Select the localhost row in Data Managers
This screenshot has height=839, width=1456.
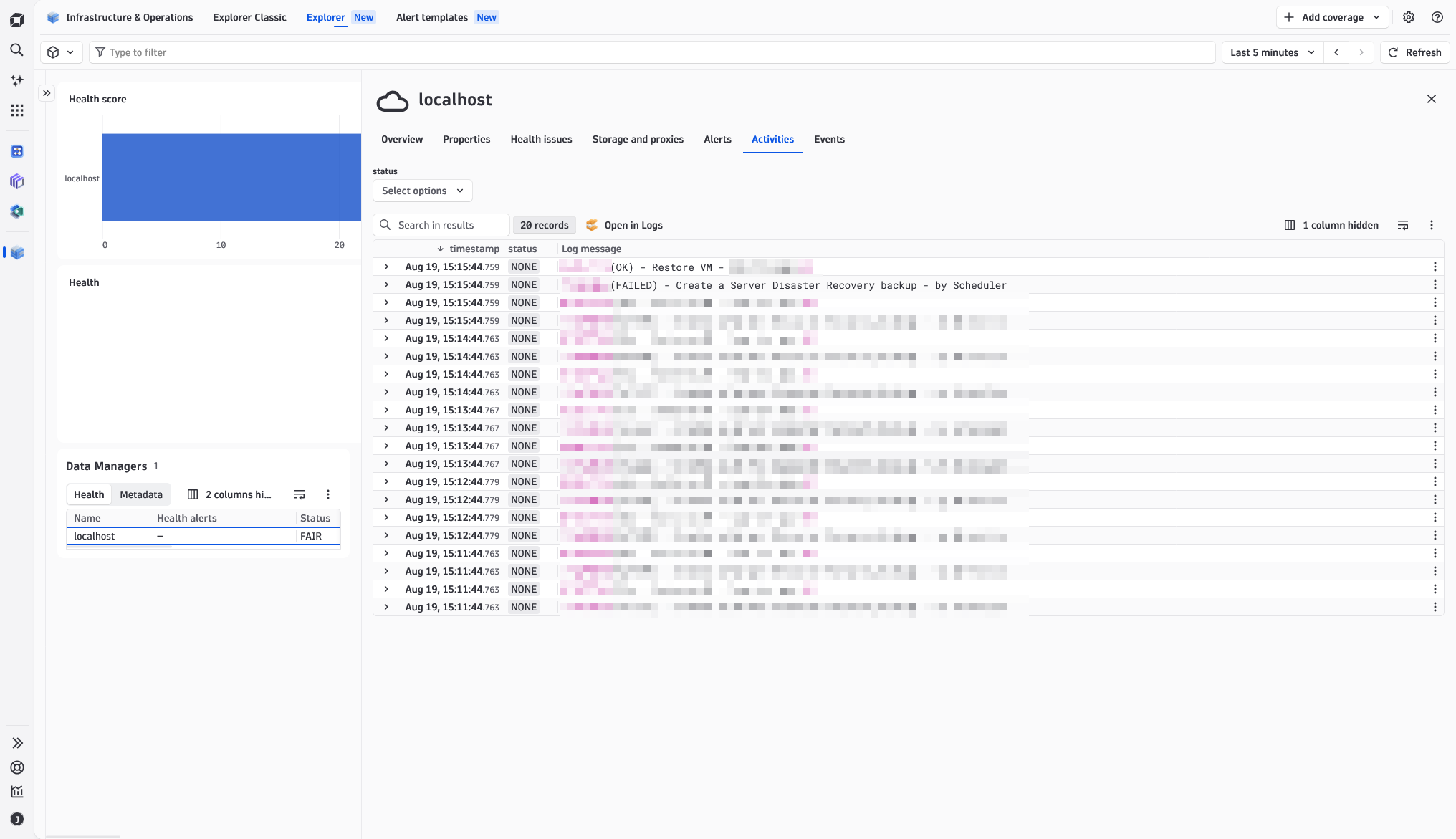203,536
